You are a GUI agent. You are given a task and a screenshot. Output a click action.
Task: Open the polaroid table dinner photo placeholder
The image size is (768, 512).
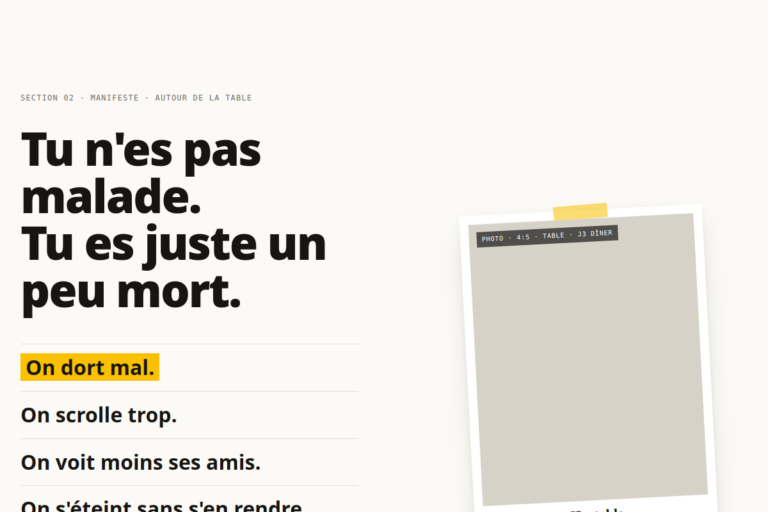[588, 359]
